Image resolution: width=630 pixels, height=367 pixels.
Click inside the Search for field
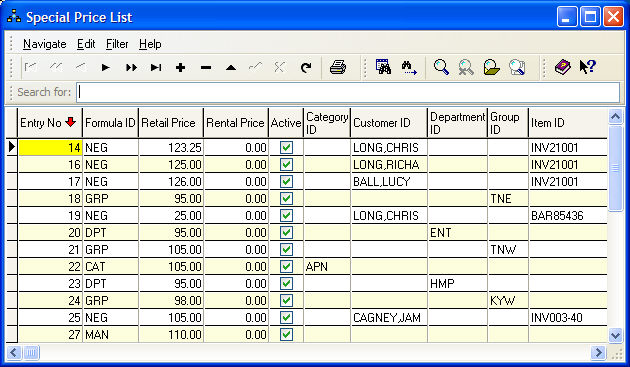[x=348, y=92]
